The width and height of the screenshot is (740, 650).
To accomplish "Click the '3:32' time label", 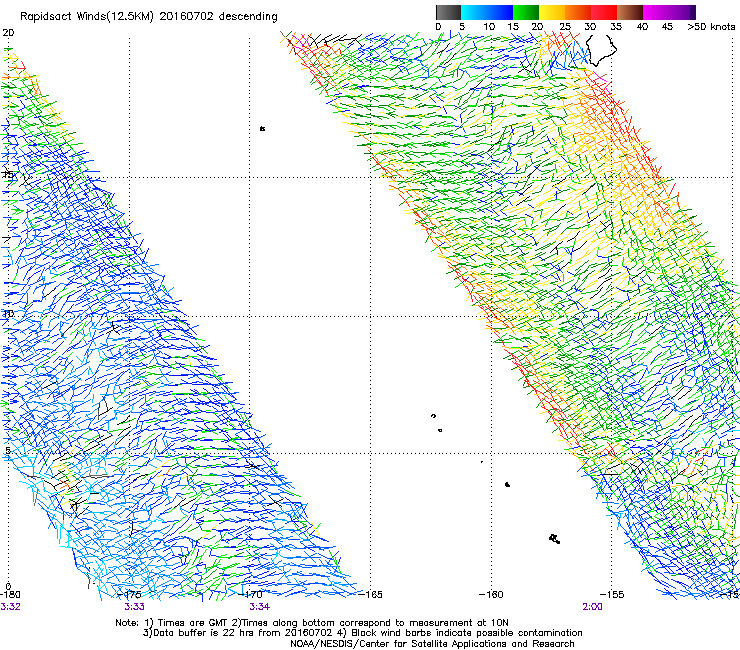I will coord(10,607).
